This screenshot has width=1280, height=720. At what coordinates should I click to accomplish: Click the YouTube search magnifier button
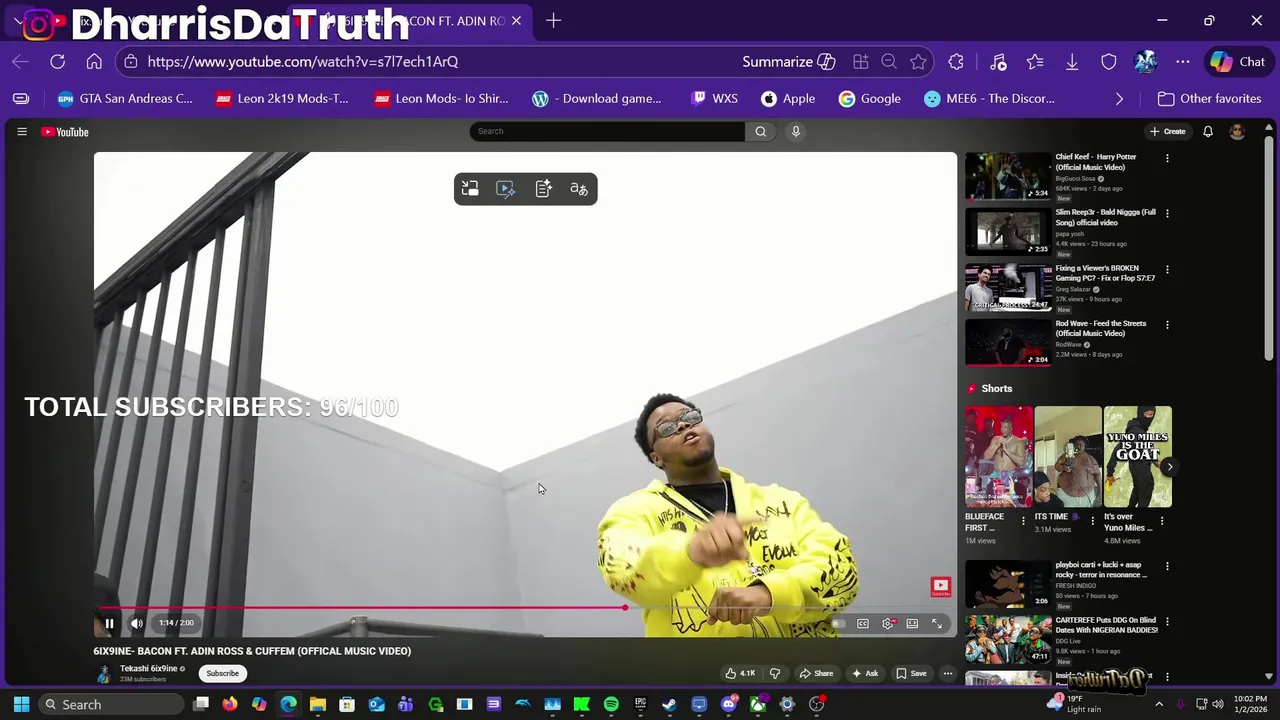tap(761, 131)
